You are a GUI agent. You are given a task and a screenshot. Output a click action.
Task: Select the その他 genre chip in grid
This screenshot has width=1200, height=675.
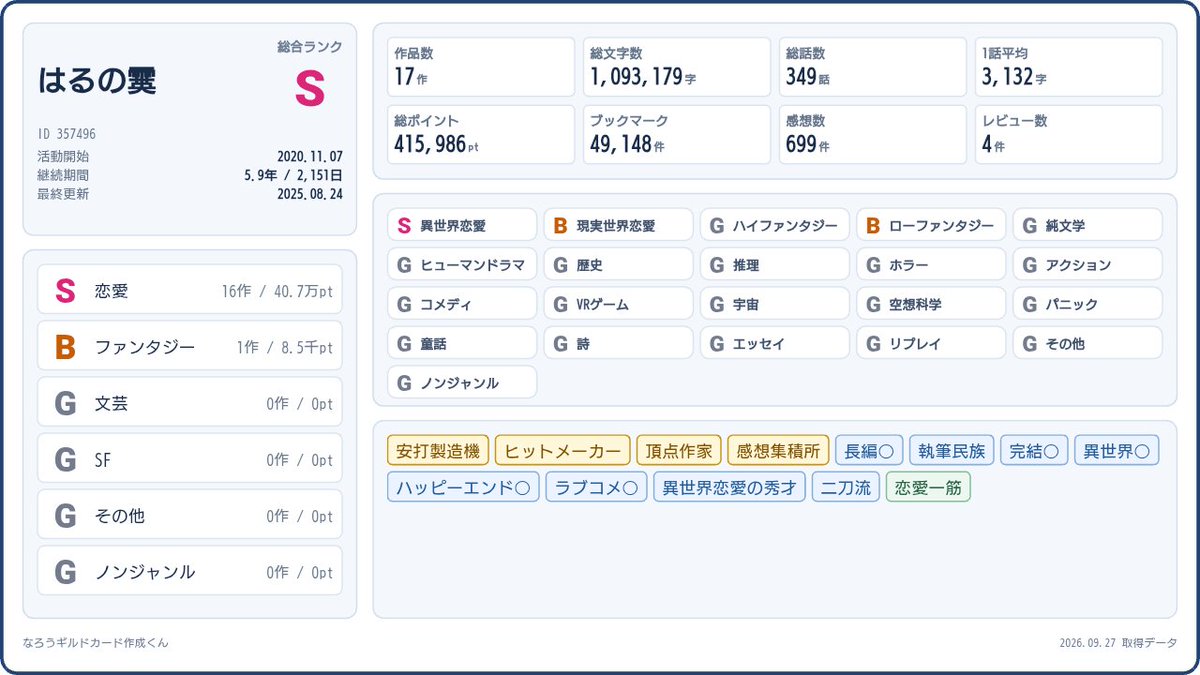pyautogui.click(x=1088, y=343)
